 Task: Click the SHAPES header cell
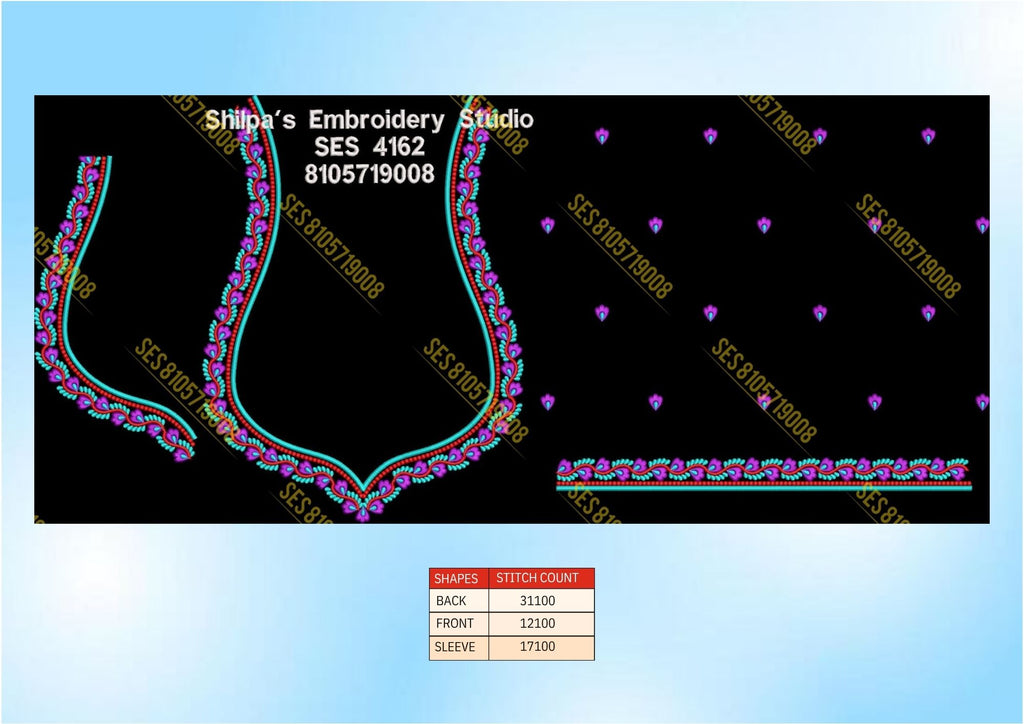[x=458, y=578]
